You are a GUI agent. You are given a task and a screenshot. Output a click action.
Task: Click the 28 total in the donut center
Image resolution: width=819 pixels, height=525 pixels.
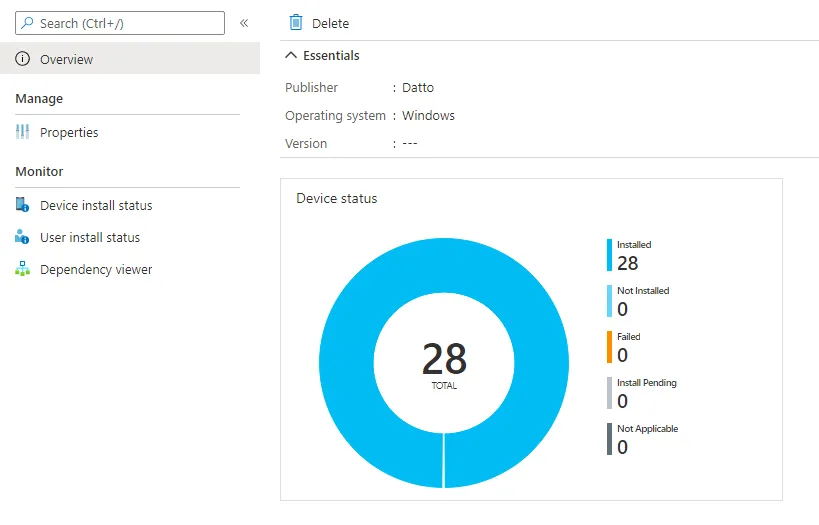click(444, 359)
